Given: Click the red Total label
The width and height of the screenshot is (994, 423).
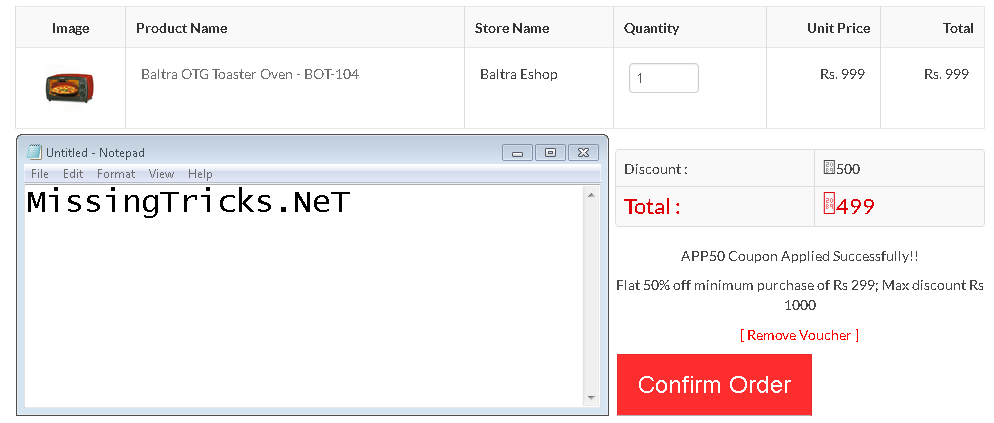Looking at the screenshot, I should (652, 207).
